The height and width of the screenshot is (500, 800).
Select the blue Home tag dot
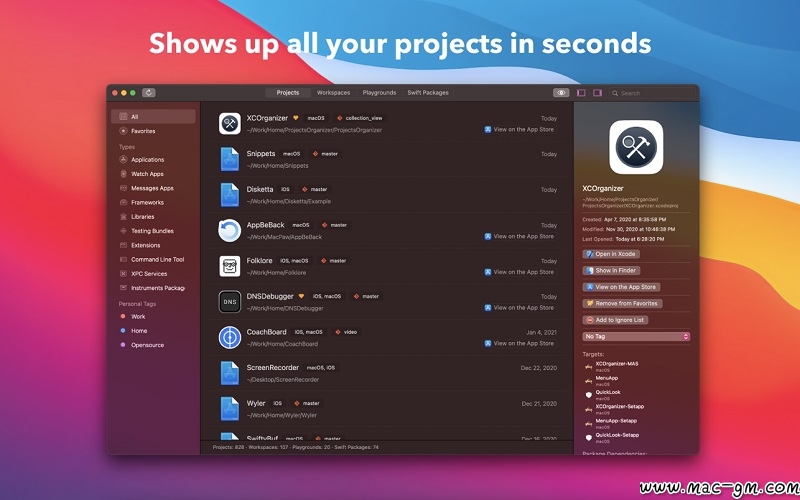coord(122,331)
